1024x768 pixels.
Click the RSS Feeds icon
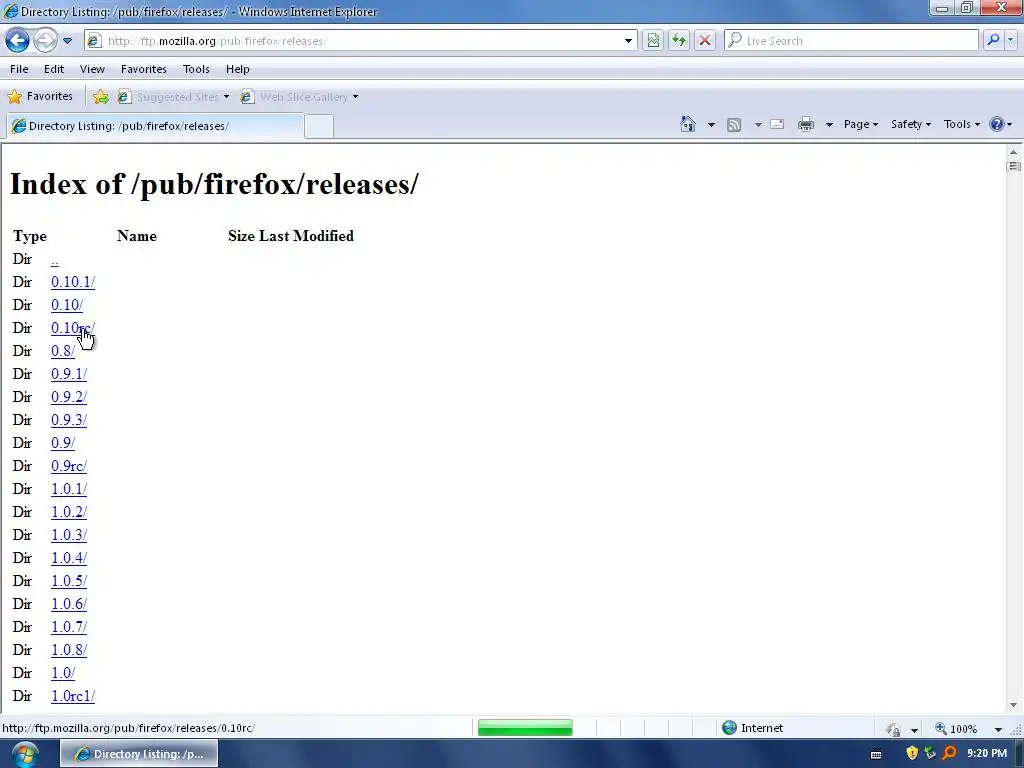[x=734, y=124]
